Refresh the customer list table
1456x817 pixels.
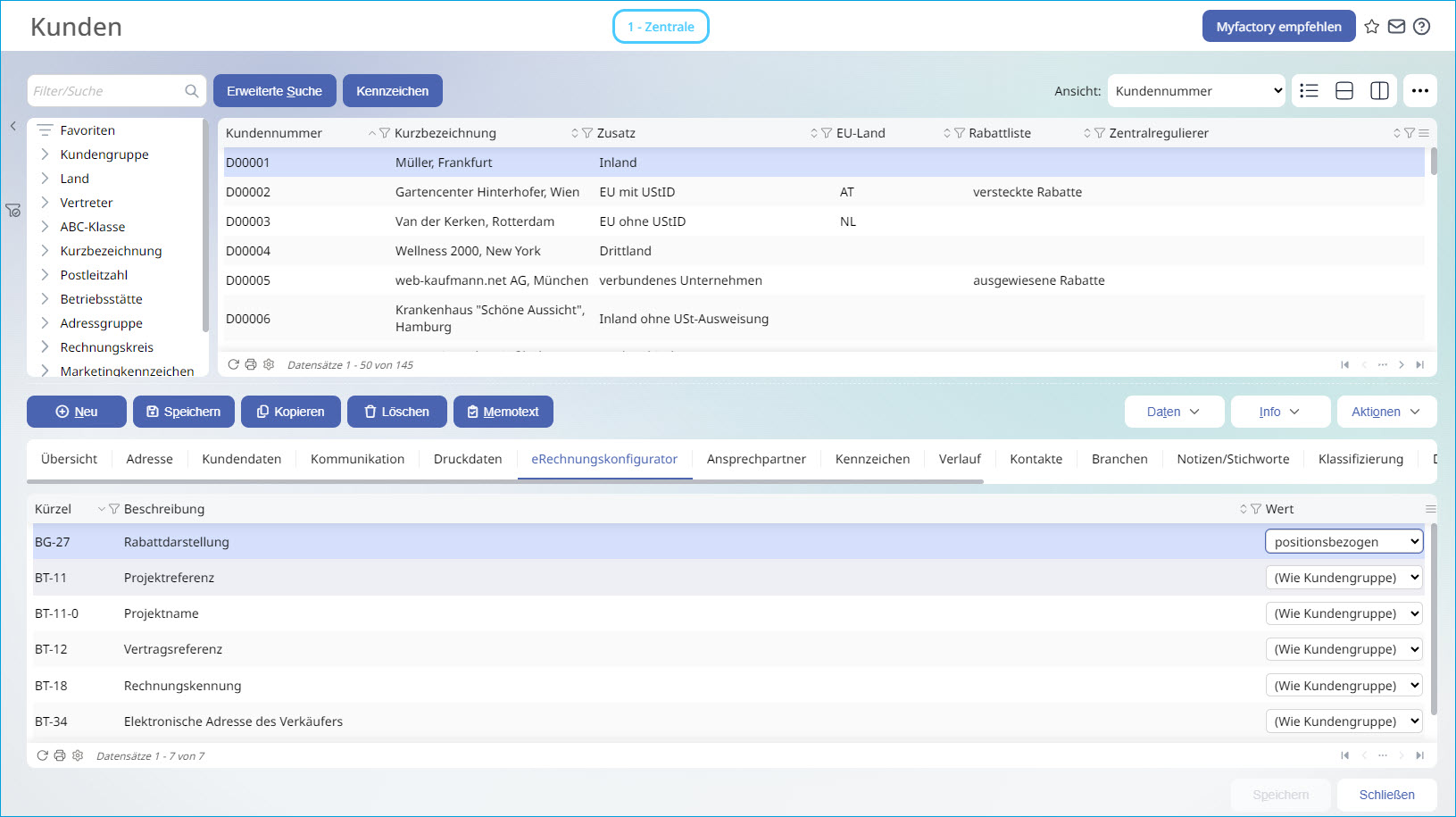[x=234, y=364]
